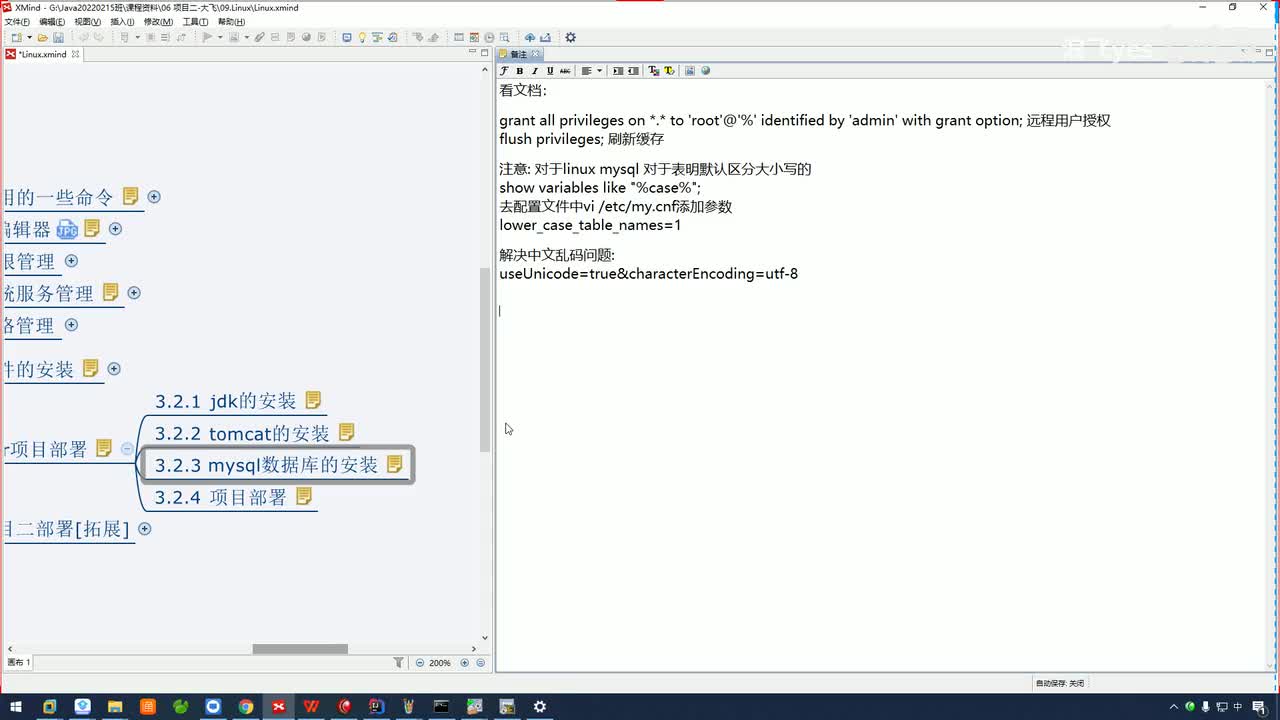Click the new workbook icon in toolbar
Viewport: 1280px width, 720px height.
point(16,38)
